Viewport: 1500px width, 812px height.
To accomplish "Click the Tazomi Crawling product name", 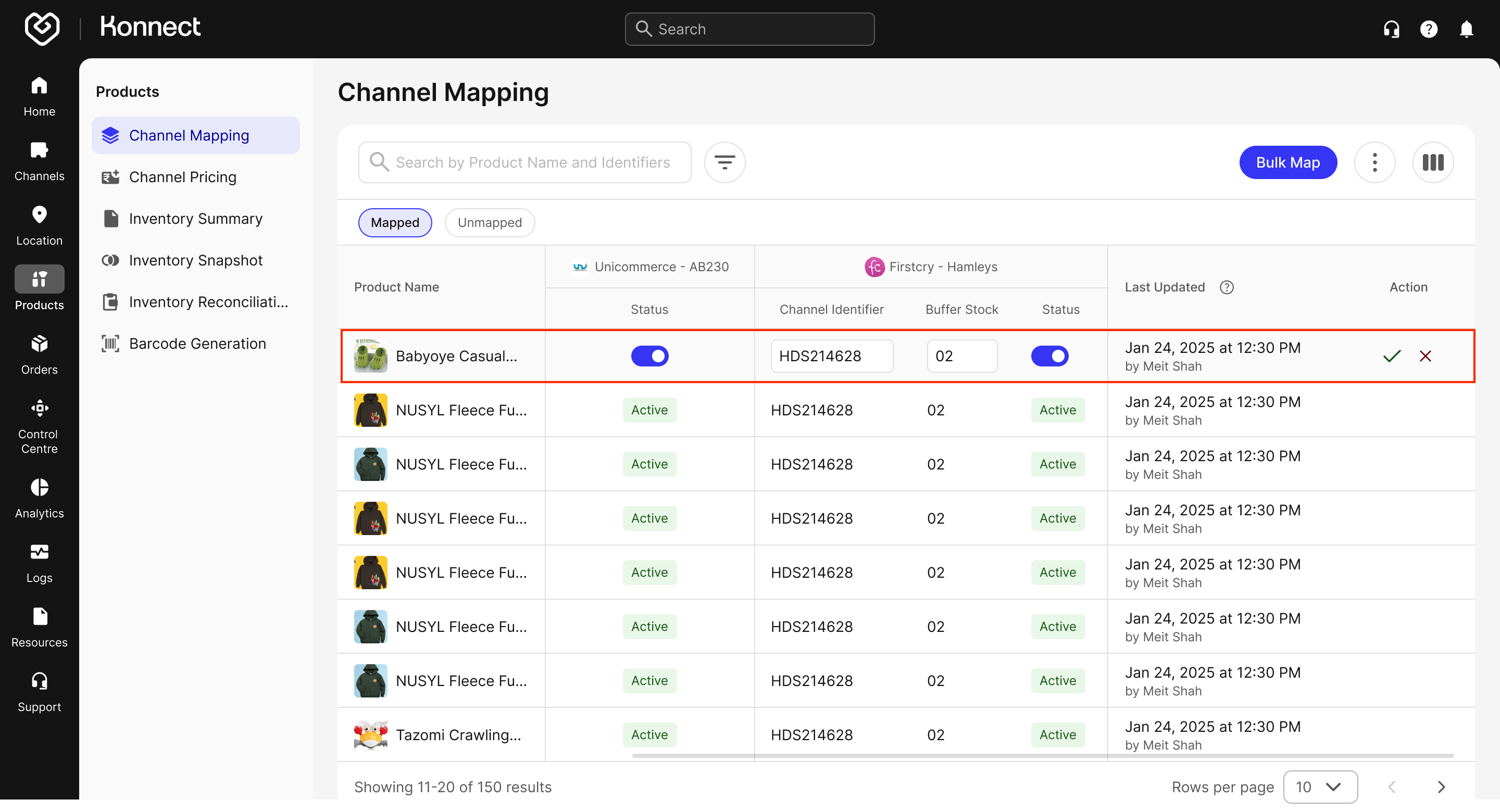I will pyautogui.click(x=458, y=735).
